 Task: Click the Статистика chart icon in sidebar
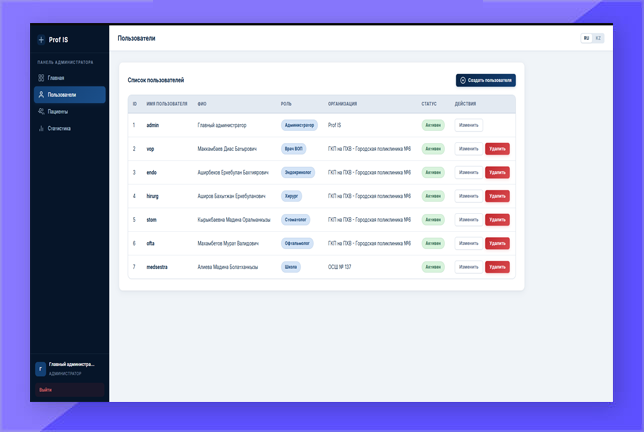click(x=41, y=129)
